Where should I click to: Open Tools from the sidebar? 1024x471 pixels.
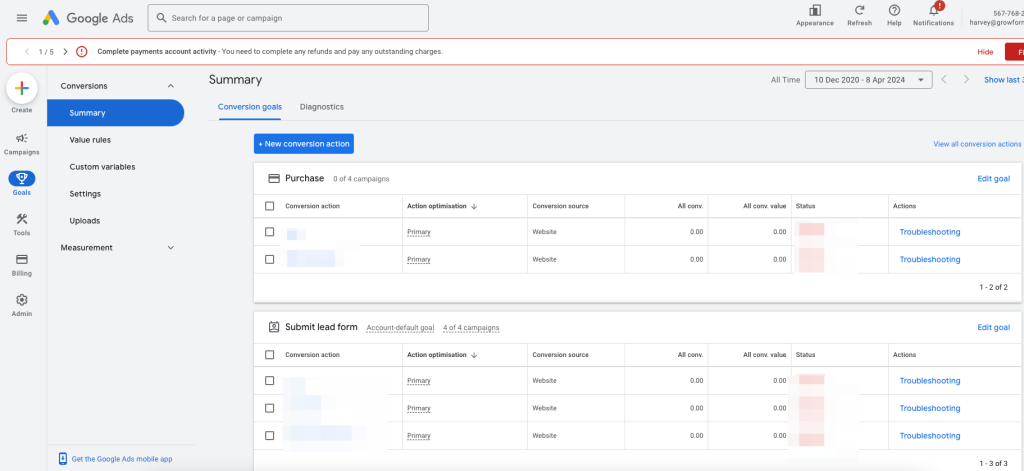pos(22,224)
